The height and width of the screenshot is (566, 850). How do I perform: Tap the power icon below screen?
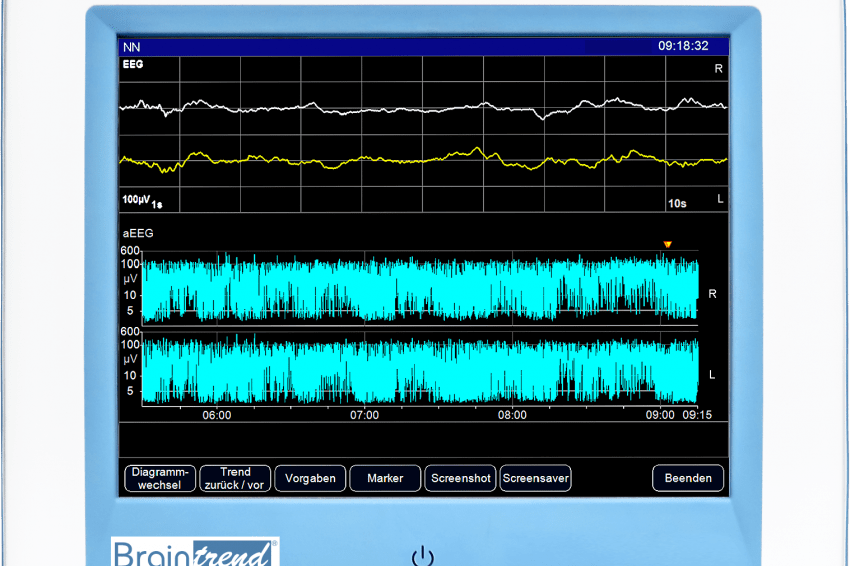pos(422,557)
